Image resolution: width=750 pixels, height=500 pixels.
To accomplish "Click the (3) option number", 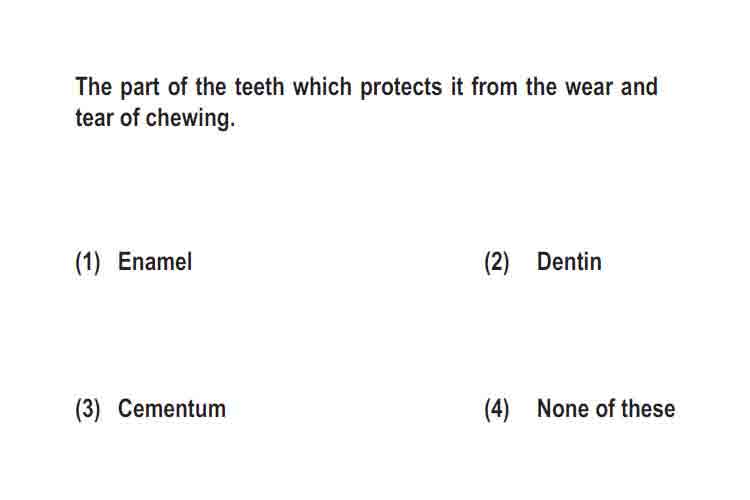I will (x=88, y=409).
